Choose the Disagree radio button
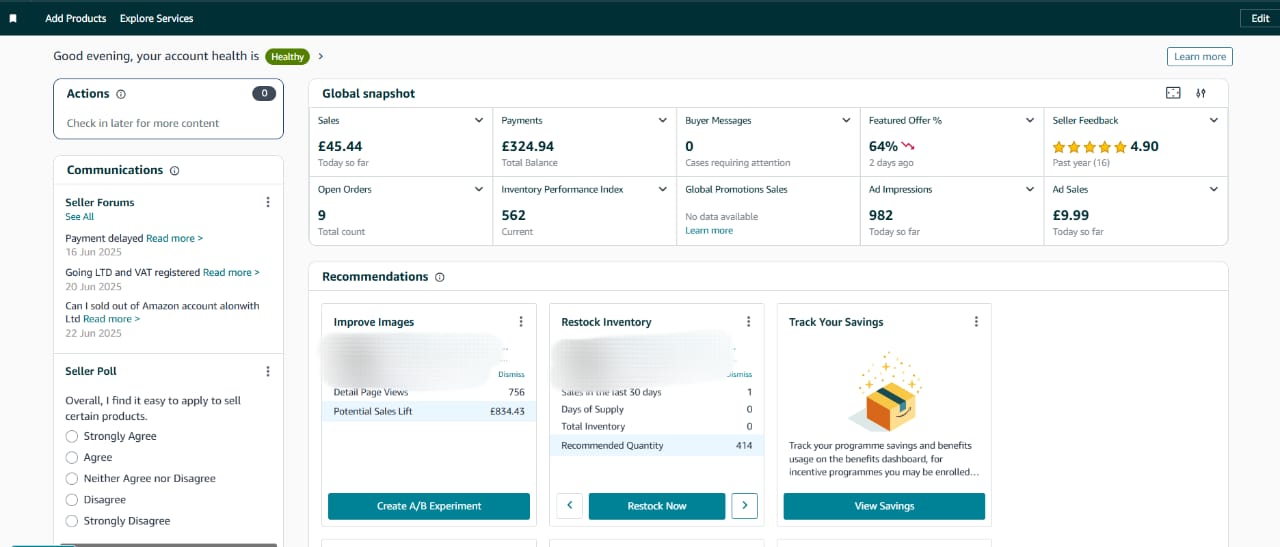The image size is (1280, 547). pos(72,500)
